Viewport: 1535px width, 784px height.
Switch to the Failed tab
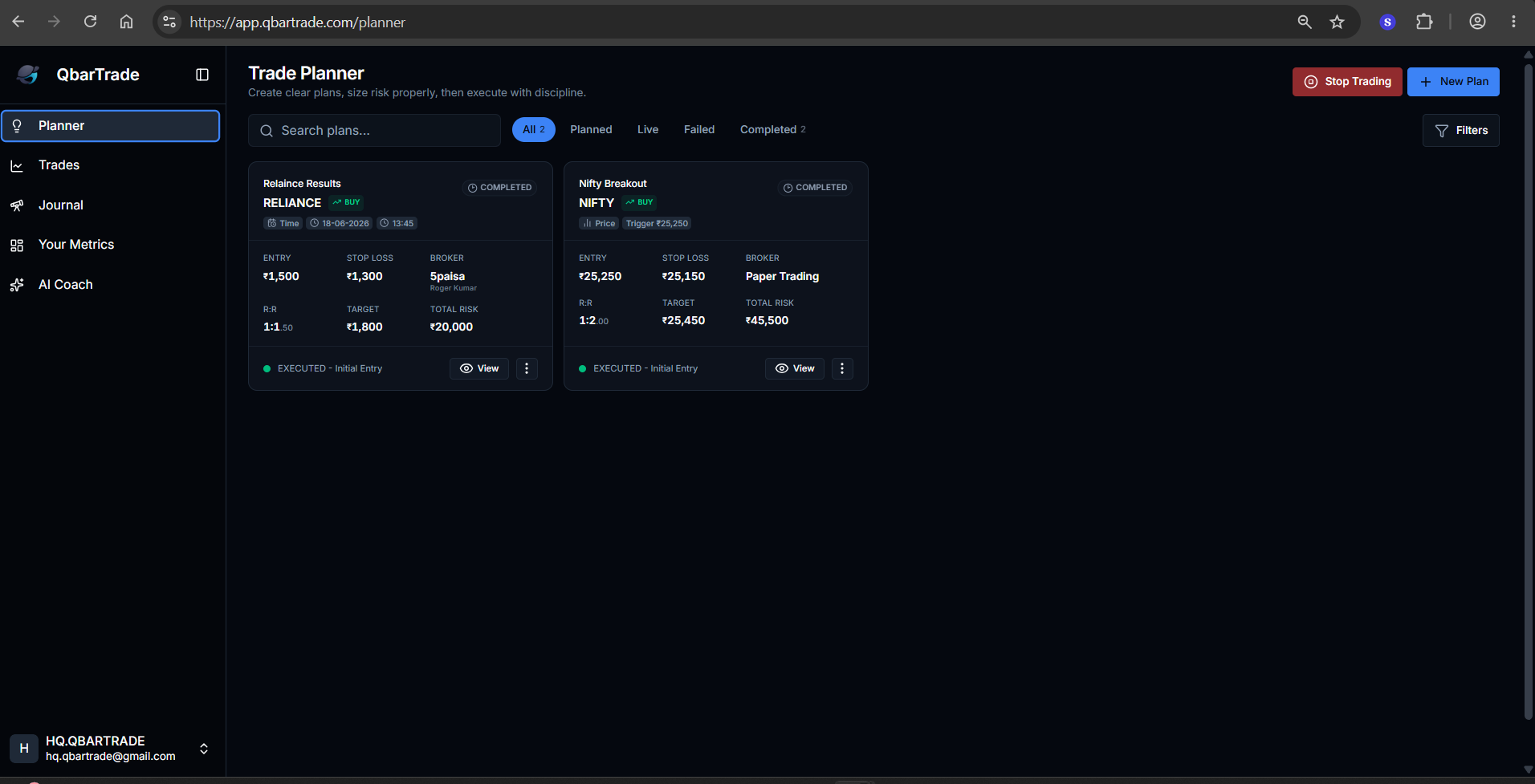699,129
